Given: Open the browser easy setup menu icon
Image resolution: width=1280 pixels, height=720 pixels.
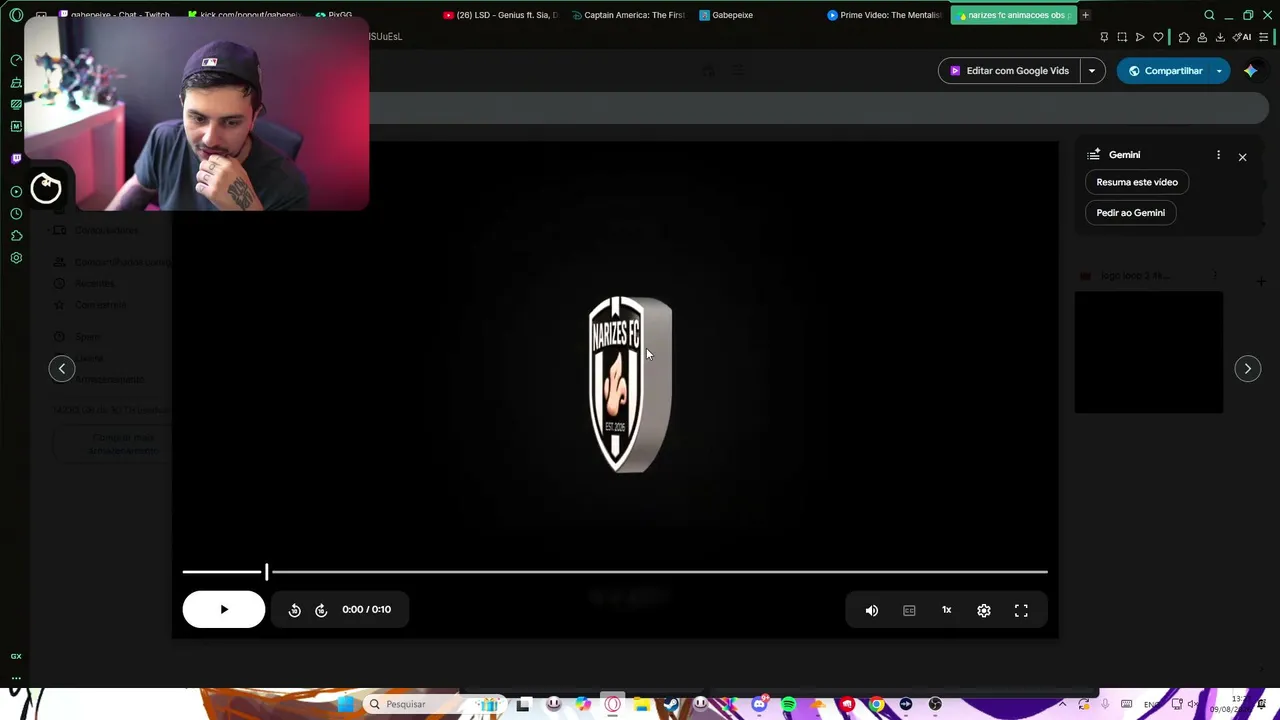Looking at the screenshot, I should point(1264,37).
